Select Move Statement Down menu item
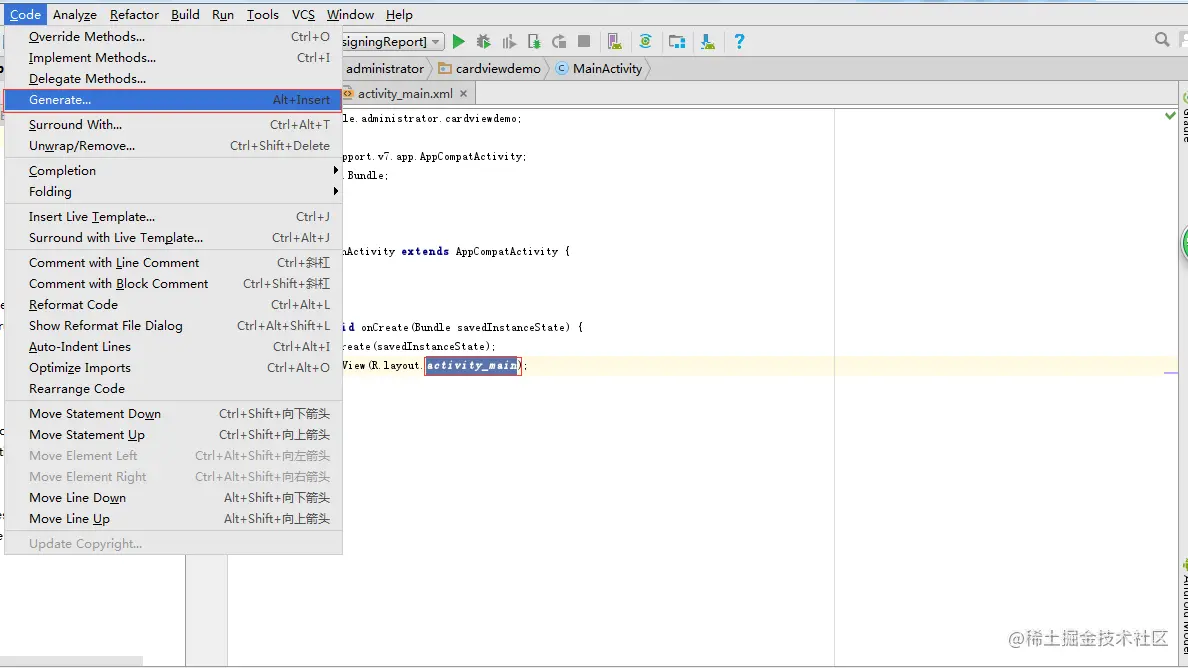 pyautogui.click(x=173, y=414)
